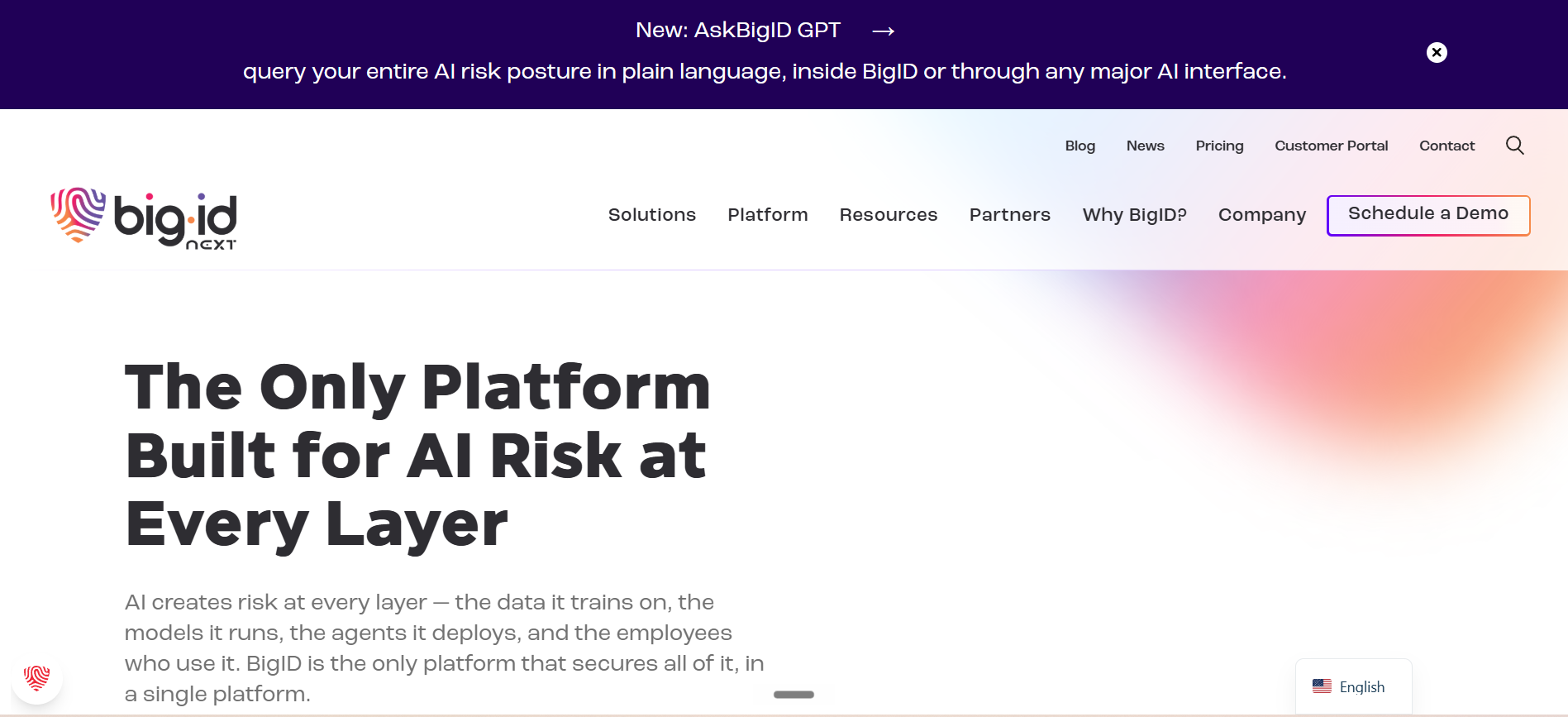Click the arrow next to AskBigID GPT

884,31
